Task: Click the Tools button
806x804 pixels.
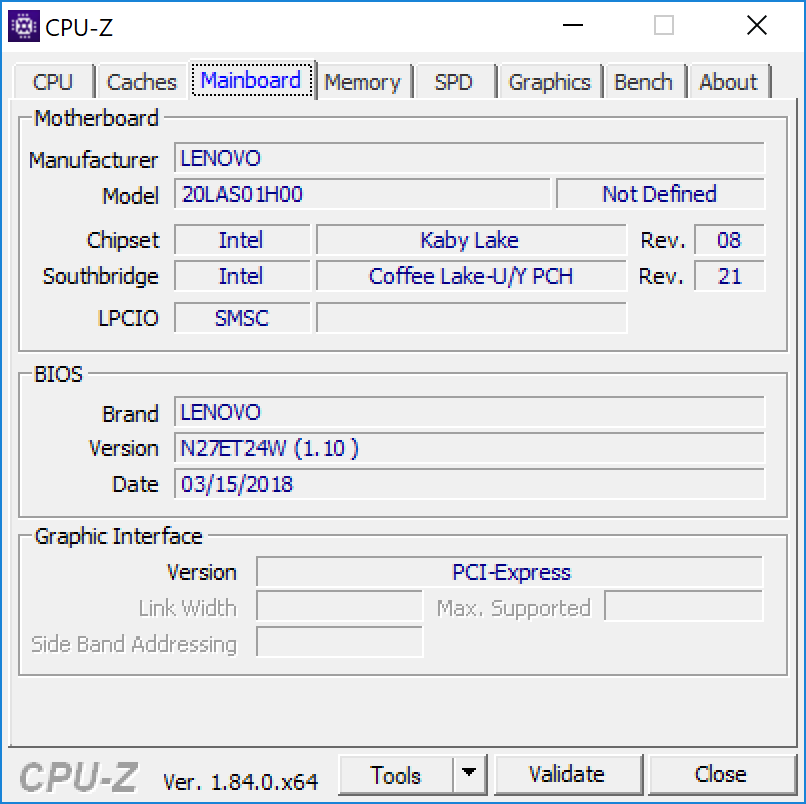Action: point(396,775)
